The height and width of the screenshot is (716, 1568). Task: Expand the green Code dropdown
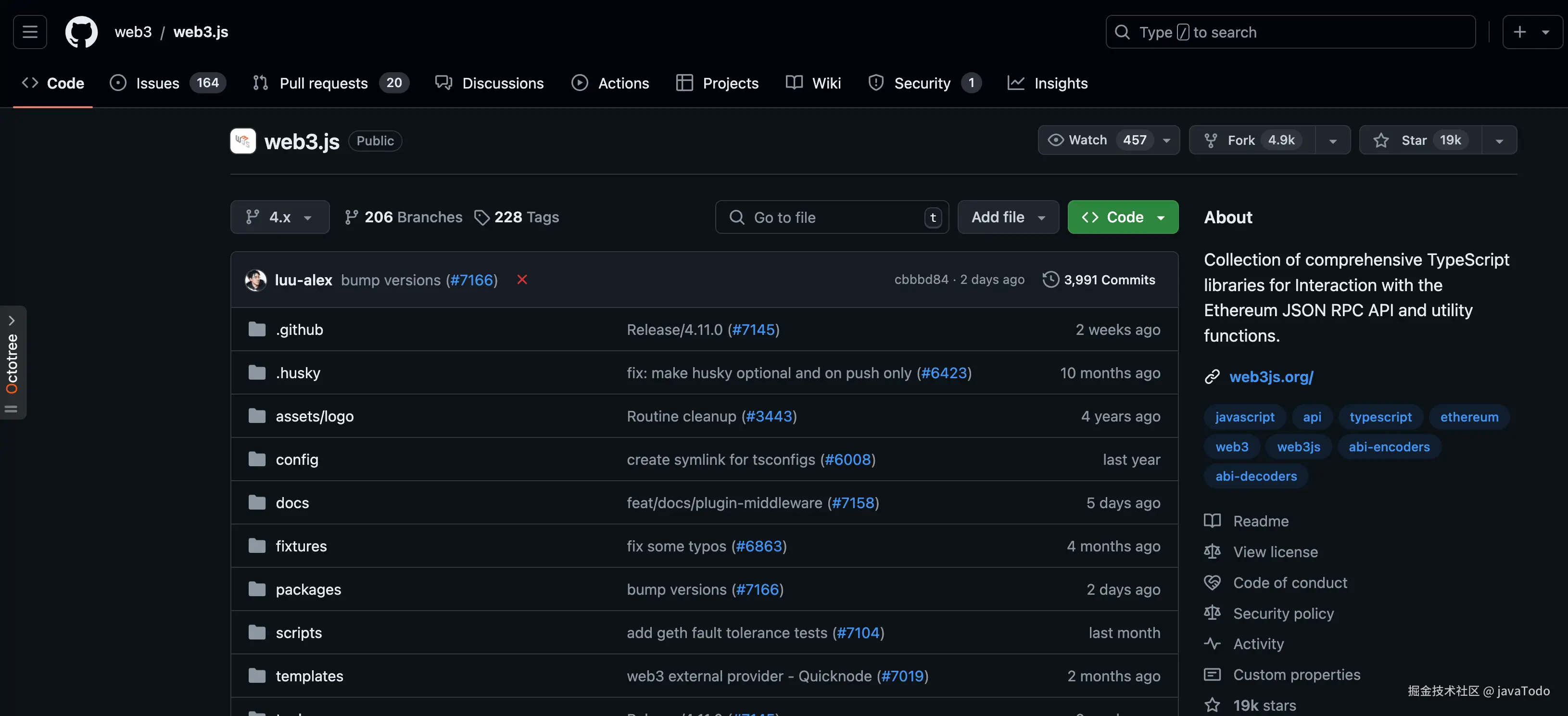[1123, 217]
